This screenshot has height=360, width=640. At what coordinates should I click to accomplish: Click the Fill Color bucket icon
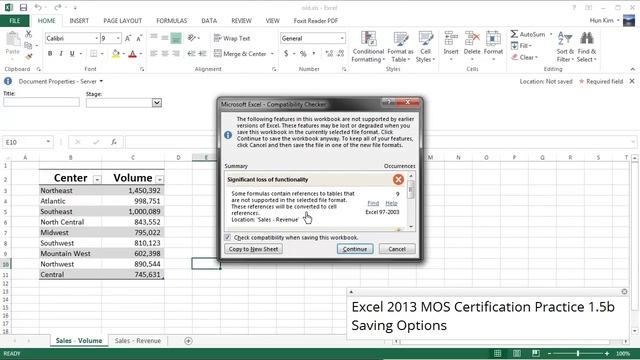pos(116,53)
